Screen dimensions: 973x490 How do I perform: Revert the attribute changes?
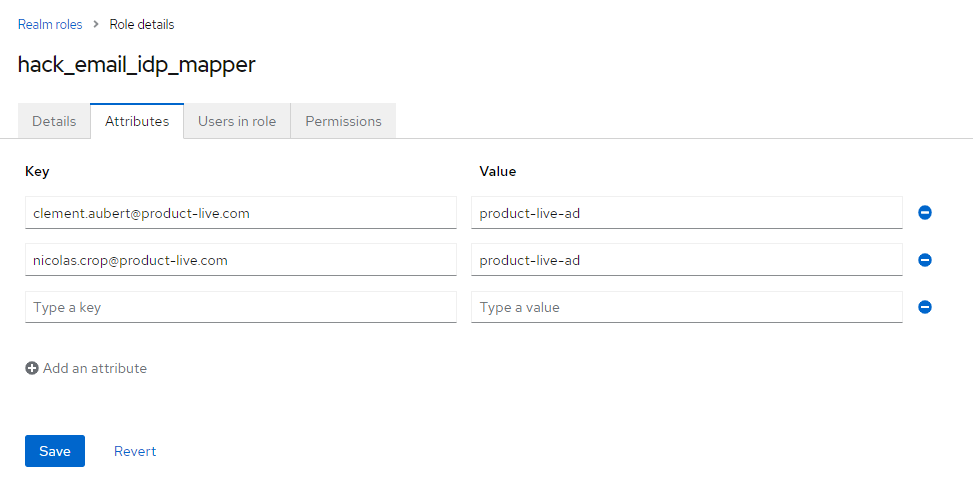coord(135,451)
